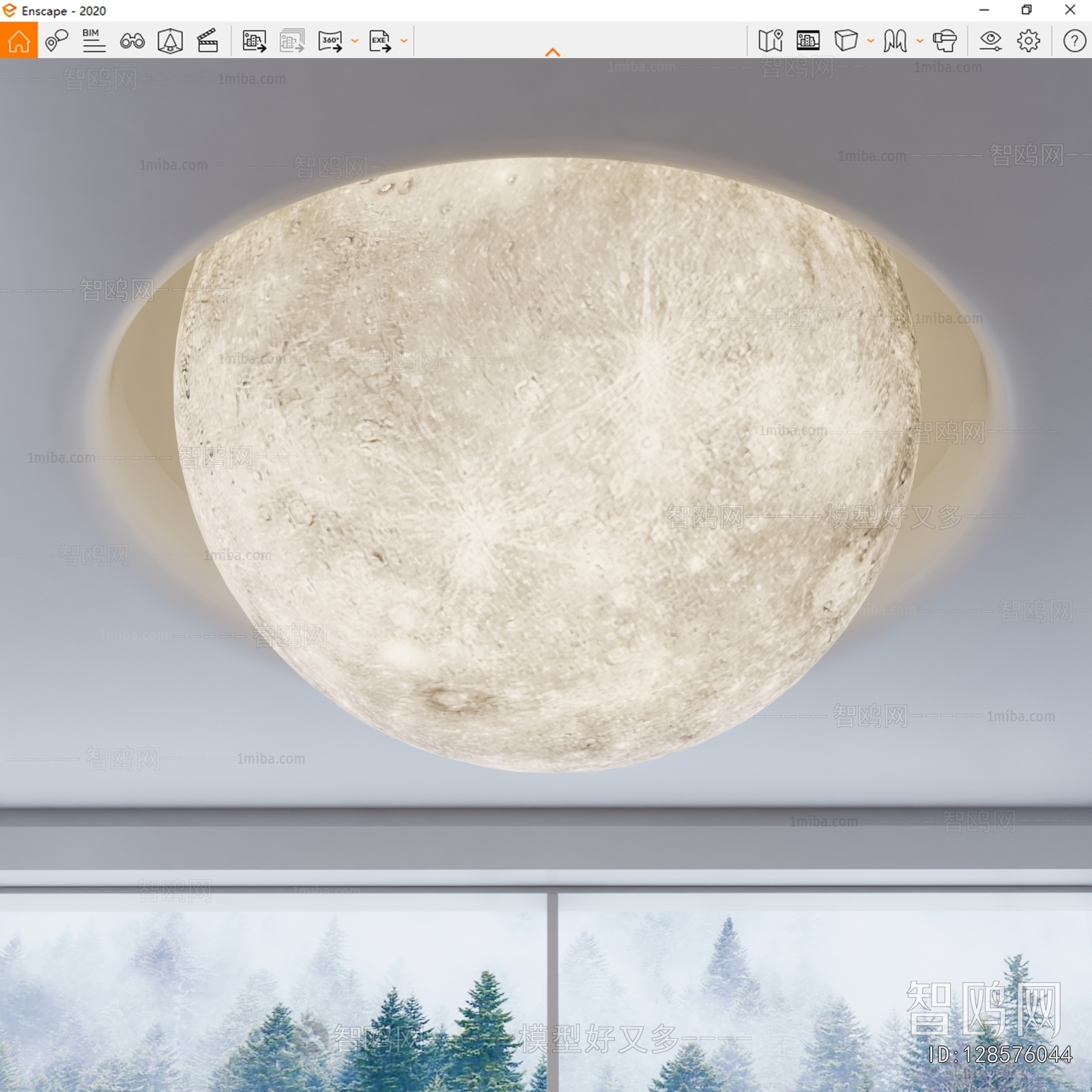Close the Enscape window
The height and width of the screenshot is (1092, 1092).
[1070, 10]
